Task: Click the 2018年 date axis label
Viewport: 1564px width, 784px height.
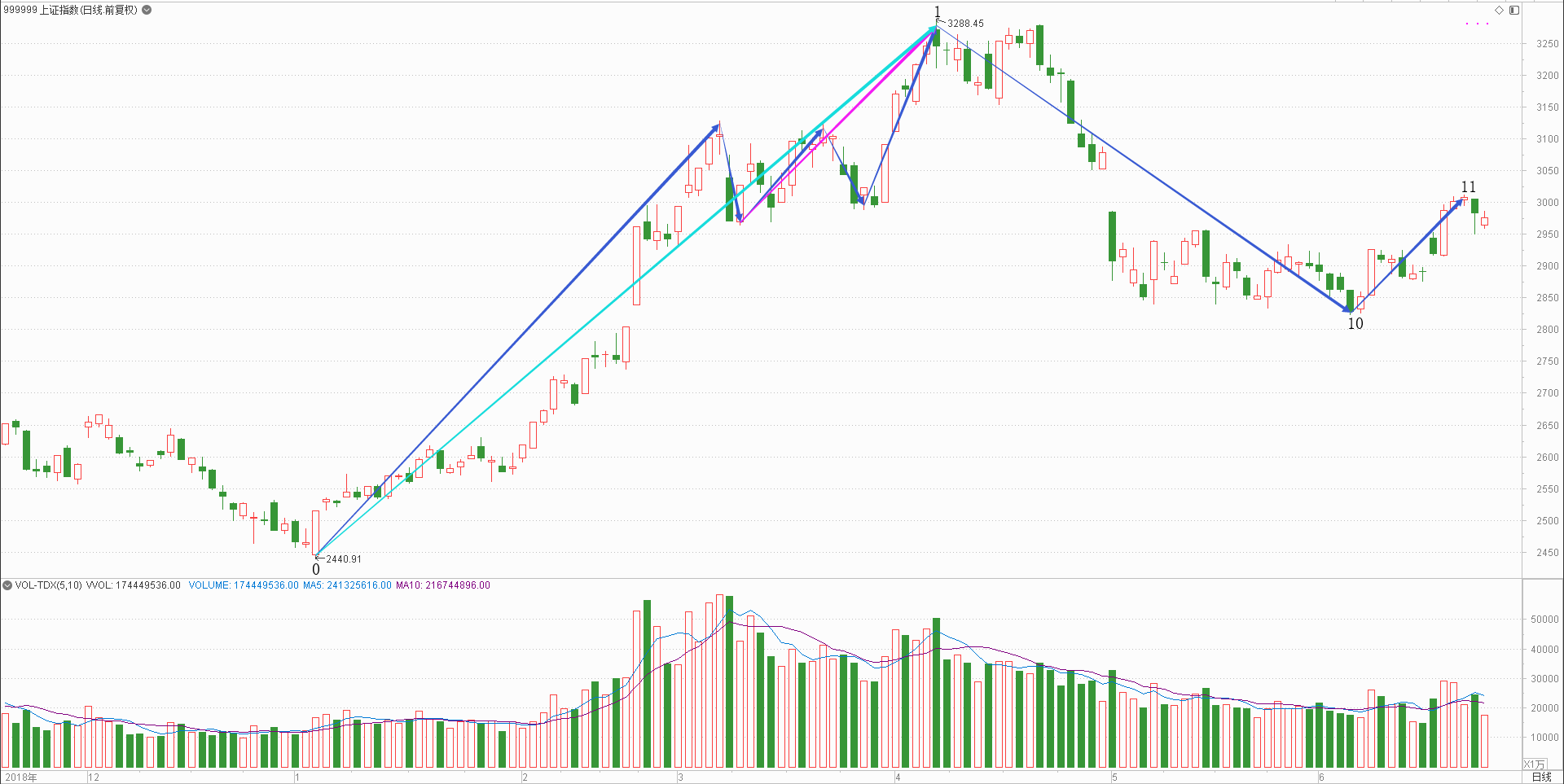Action: click(x=21, y=777)
